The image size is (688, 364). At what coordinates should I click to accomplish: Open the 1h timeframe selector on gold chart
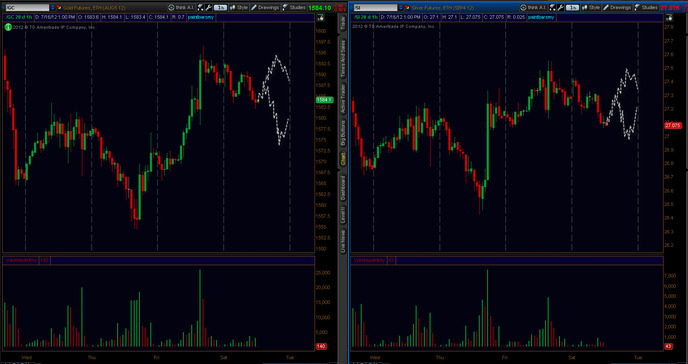pyautogui.click(x=220, y=7)
